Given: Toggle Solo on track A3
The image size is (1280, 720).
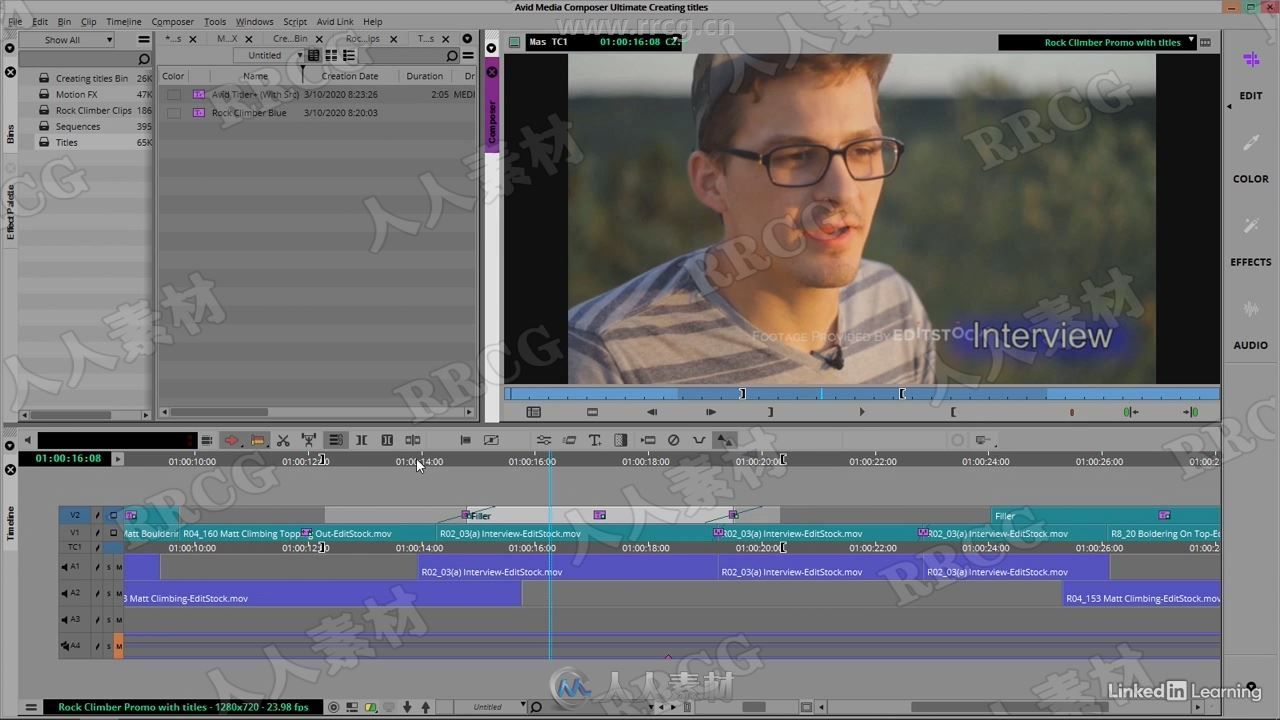Looking at the screenshot, I should (x=109, y=620).
